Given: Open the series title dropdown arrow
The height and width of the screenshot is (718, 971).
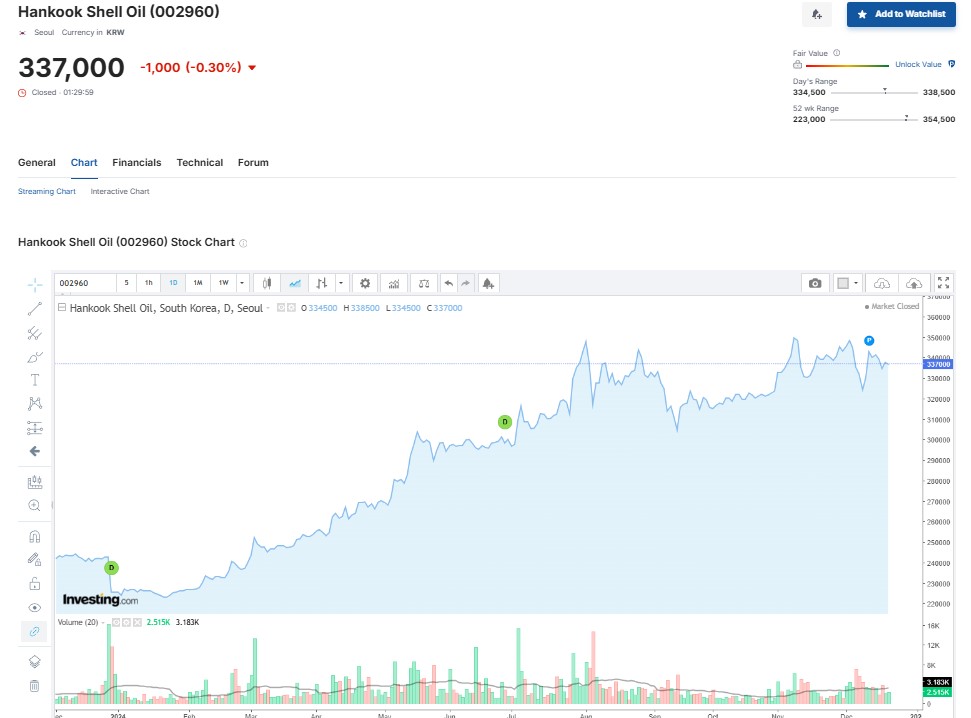Looking at the screenshot, I should [268, 308].
